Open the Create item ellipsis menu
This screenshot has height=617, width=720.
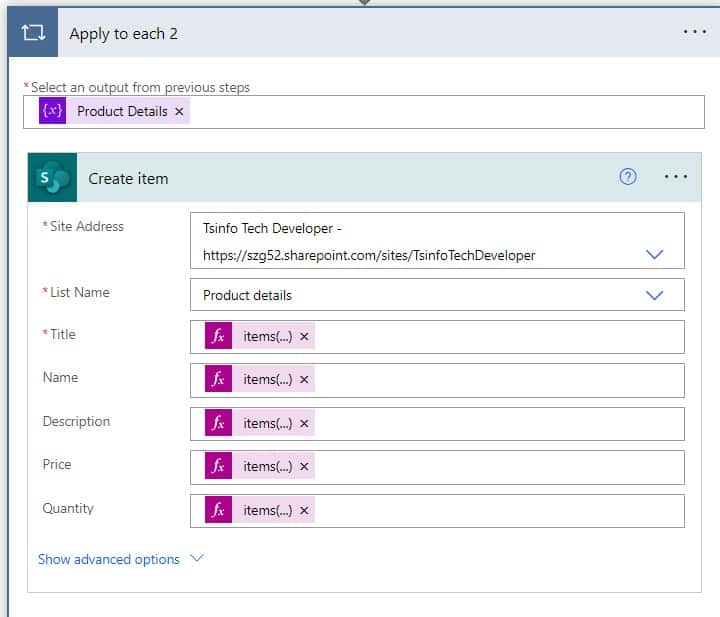(676, 177)
